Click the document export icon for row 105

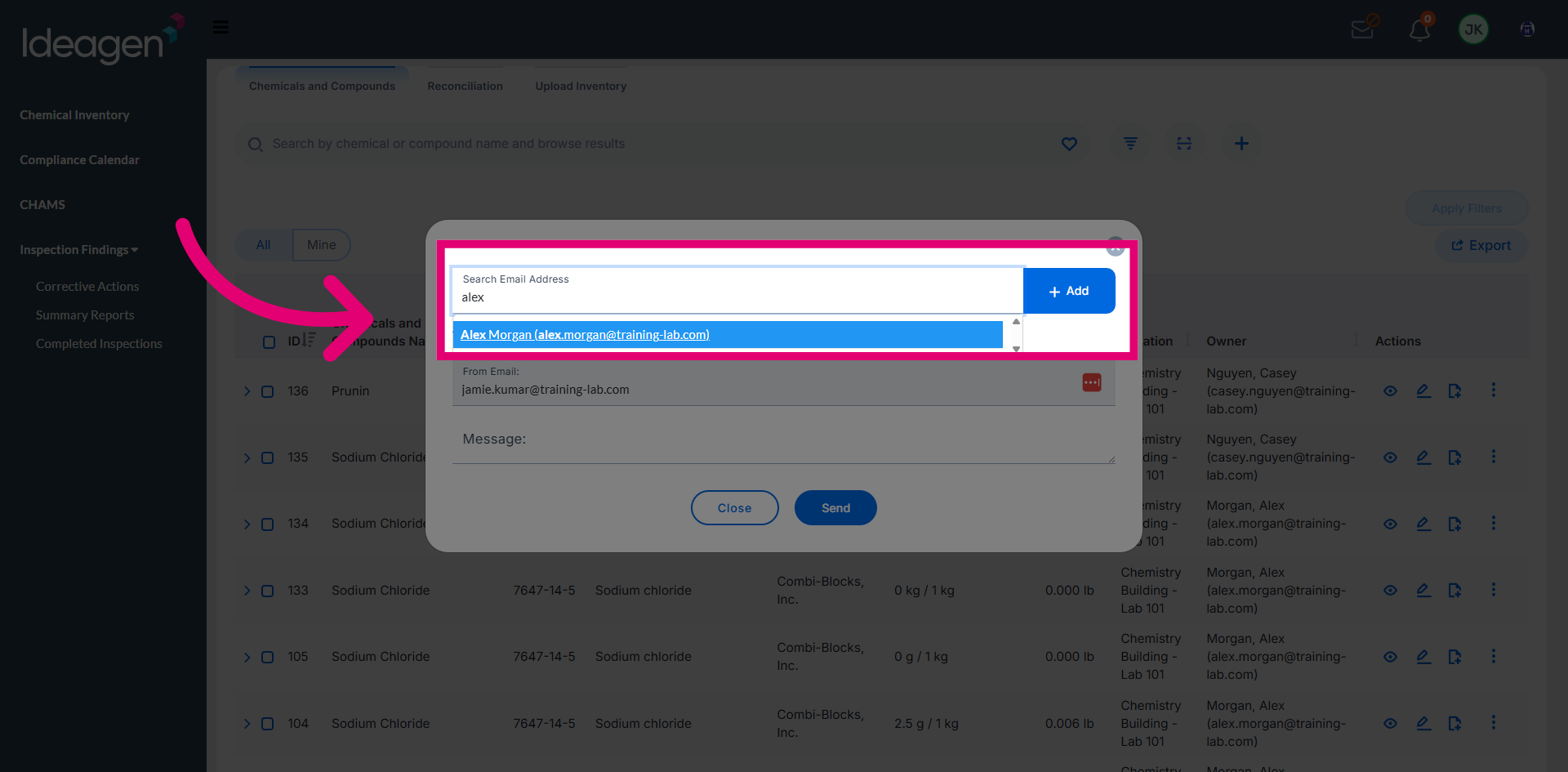click(x=1454, y=657)
